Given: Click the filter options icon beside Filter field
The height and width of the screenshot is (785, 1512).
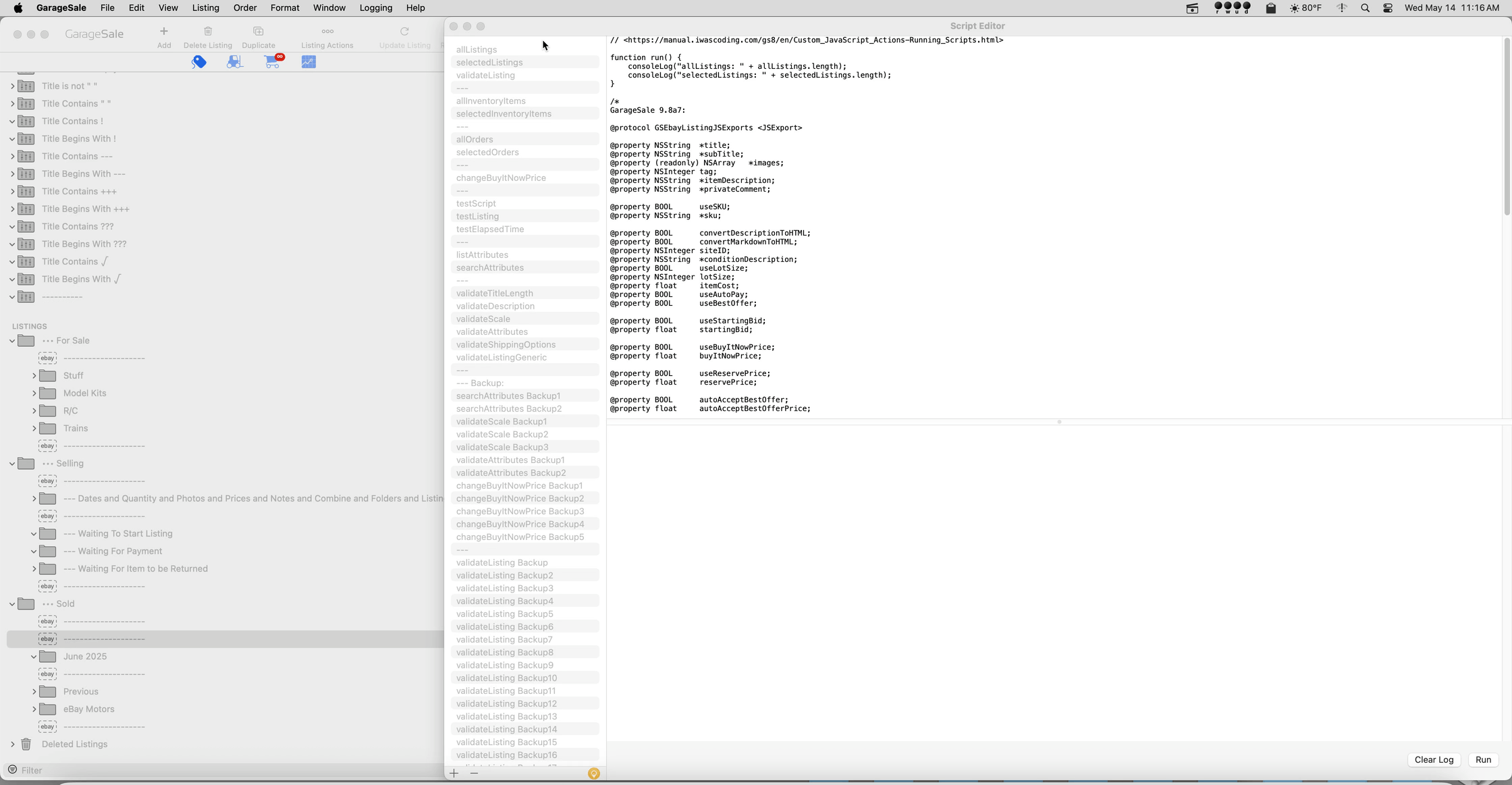Looking at the screenshot, I should (x=12, y=770).
